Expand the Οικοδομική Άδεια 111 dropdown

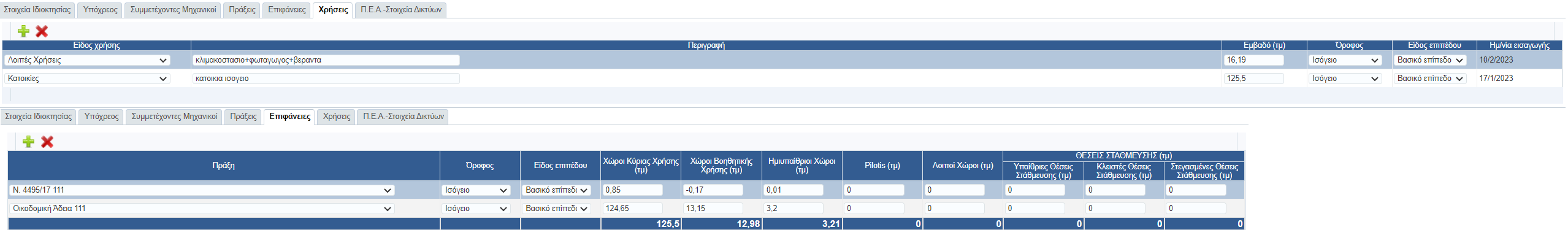(202, 209)
